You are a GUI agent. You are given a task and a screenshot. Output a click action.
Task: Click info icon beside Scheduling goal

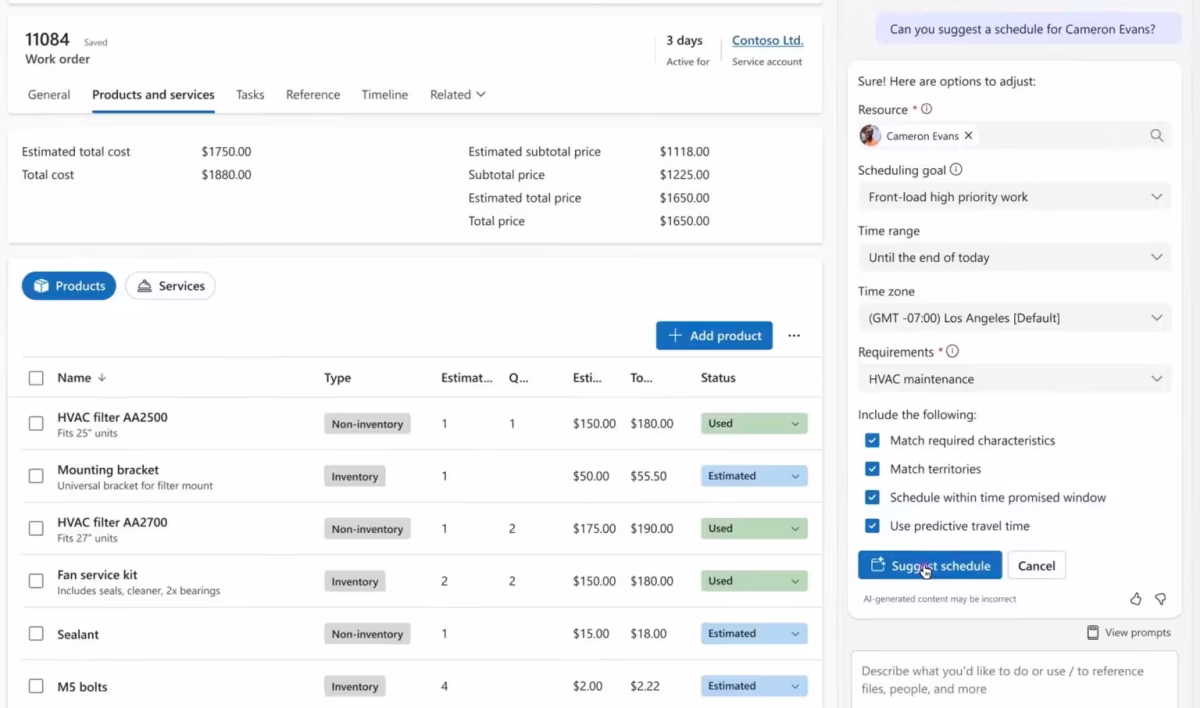(x=956, y=170)
